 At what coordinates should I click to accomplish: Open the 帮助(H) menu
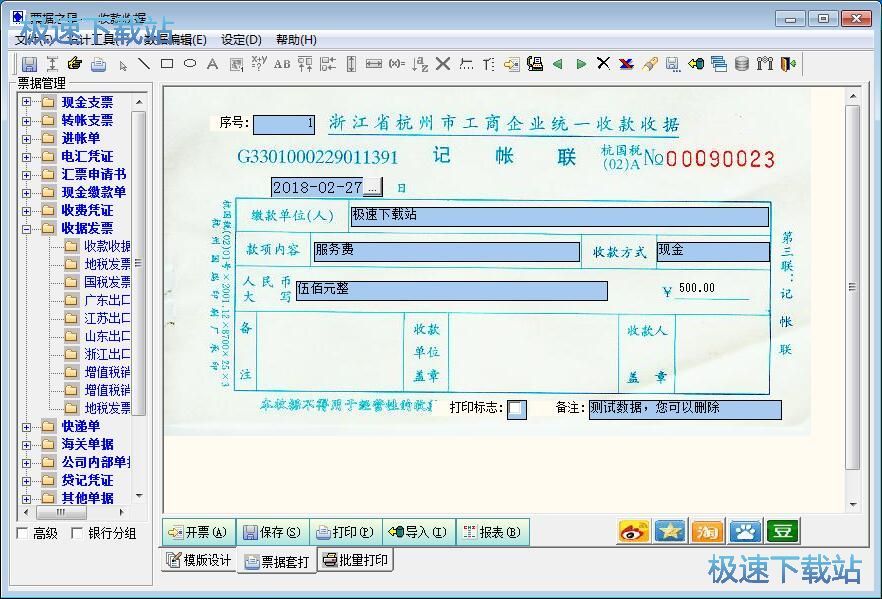click(296, 40)
